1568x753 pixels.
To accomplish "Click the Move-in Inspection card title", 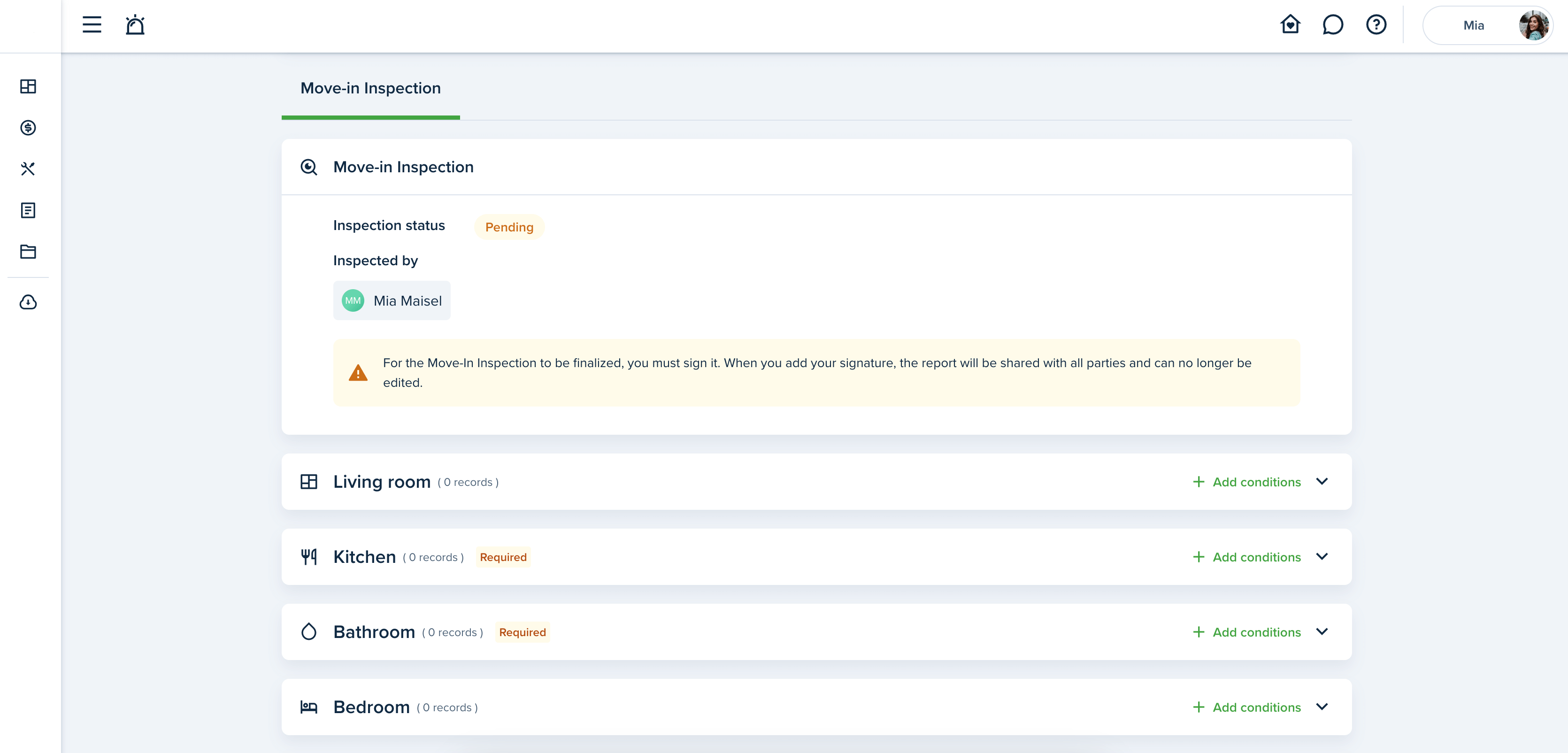I will (x=404, y=167).
